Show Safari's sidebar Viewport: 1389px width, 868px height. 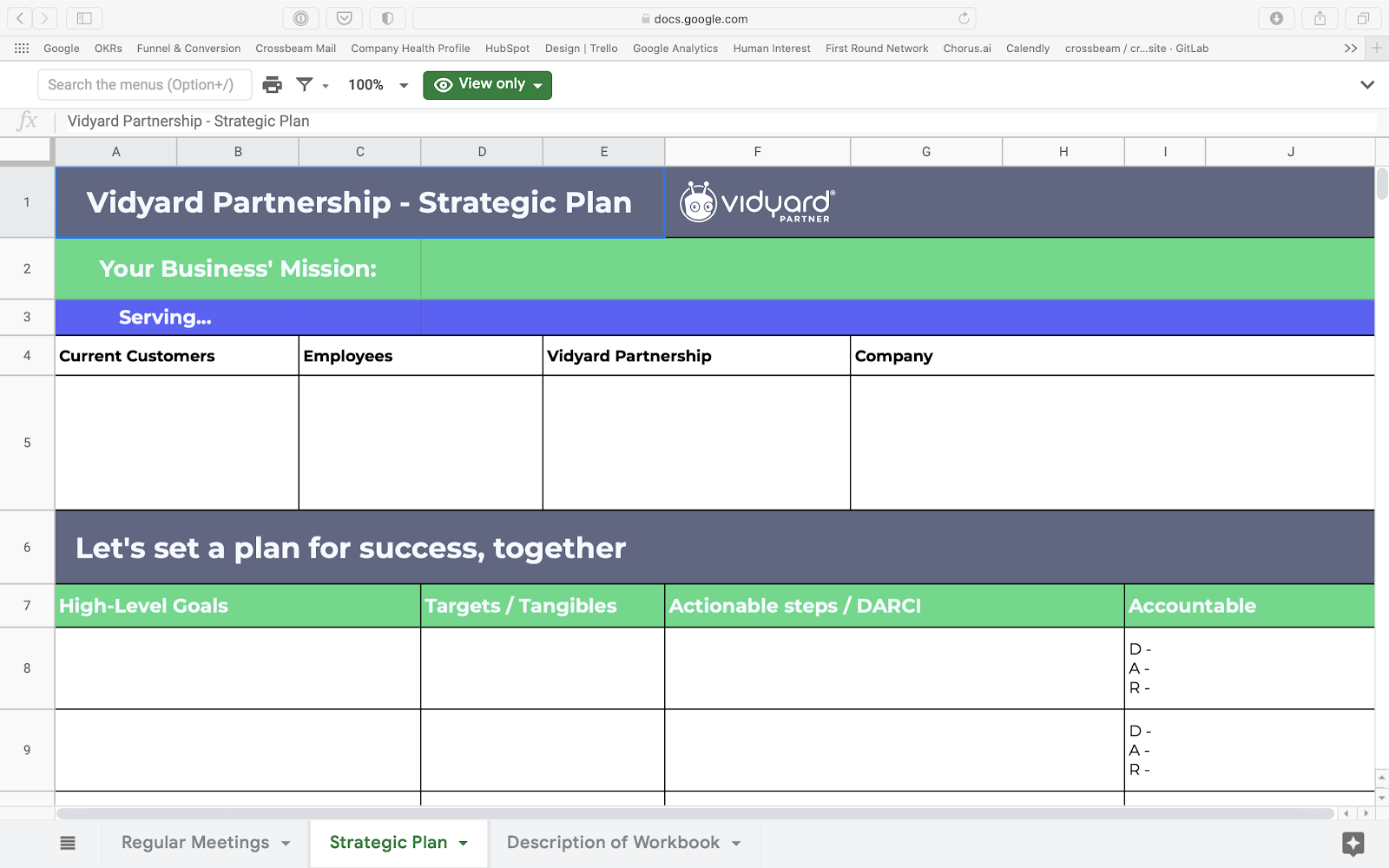(84, 18)
